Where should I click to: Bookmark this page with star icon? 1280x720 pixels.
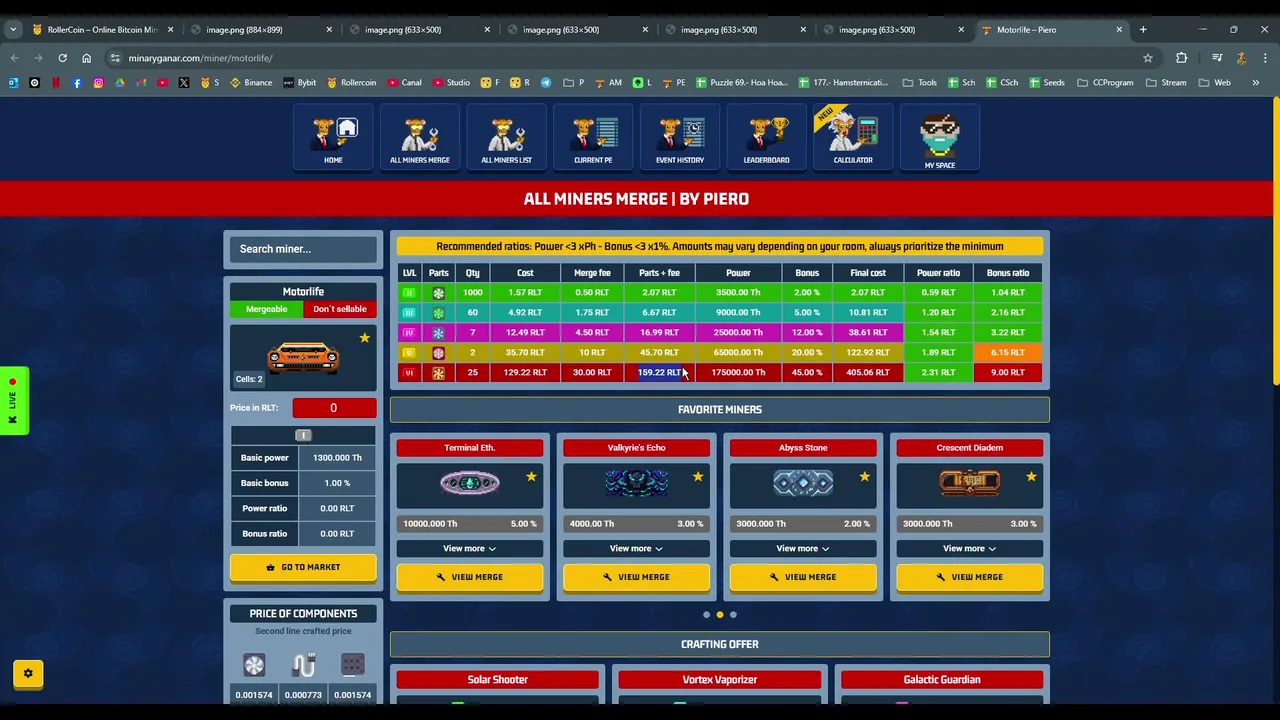pos(1148,58)
